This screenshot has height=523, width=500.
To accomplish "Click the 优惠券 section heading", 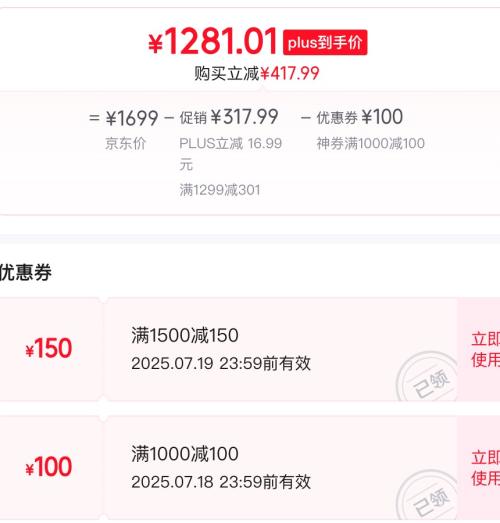I will tap(26, 272).
